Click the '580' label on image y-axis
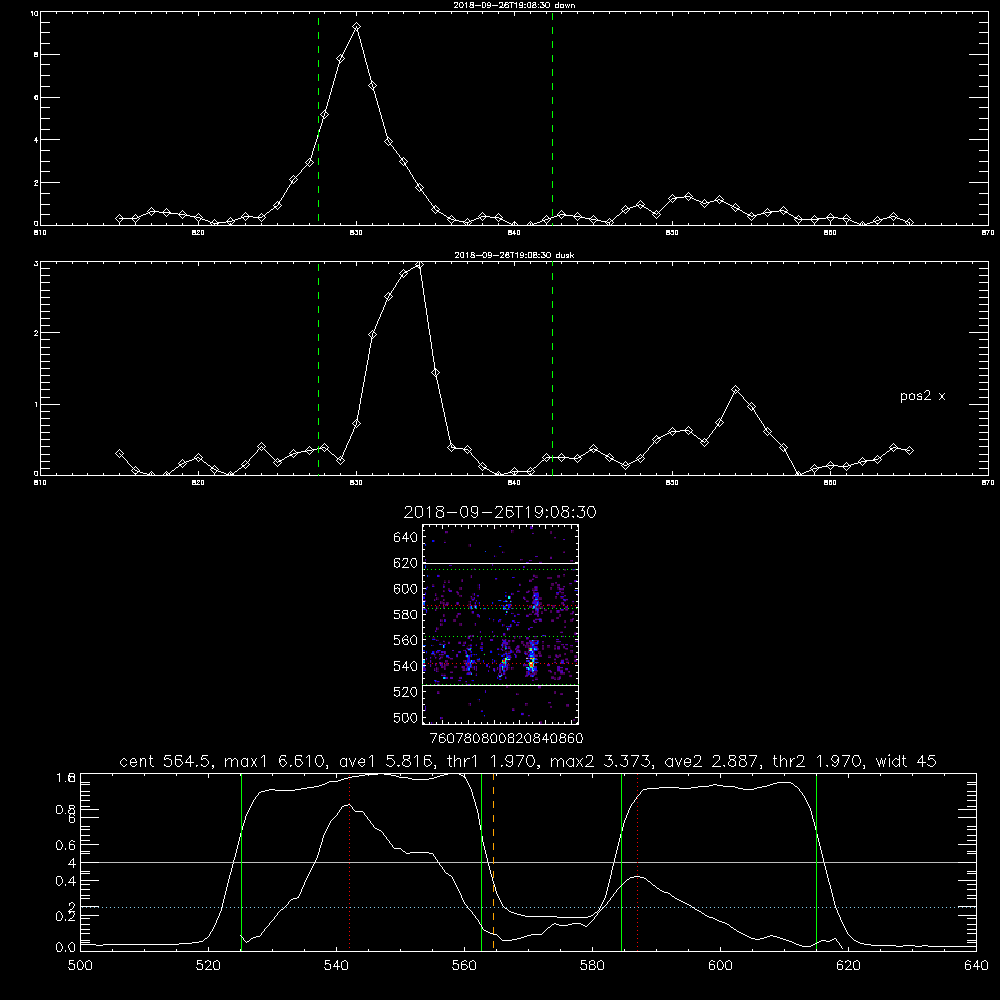Screen dimensions: 1000x1000 pos(406,615)
